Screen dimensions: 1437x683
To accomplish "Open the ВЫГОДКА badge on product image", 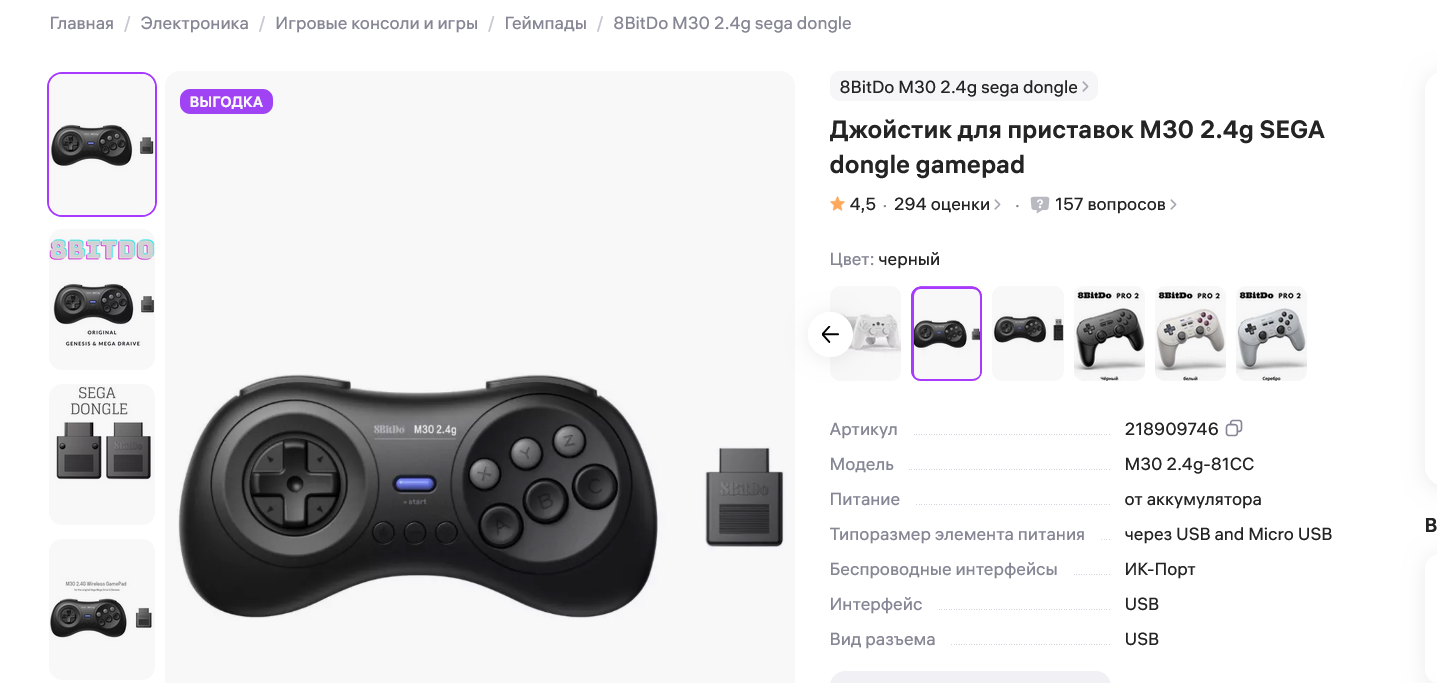I will [x=226, y=102].
